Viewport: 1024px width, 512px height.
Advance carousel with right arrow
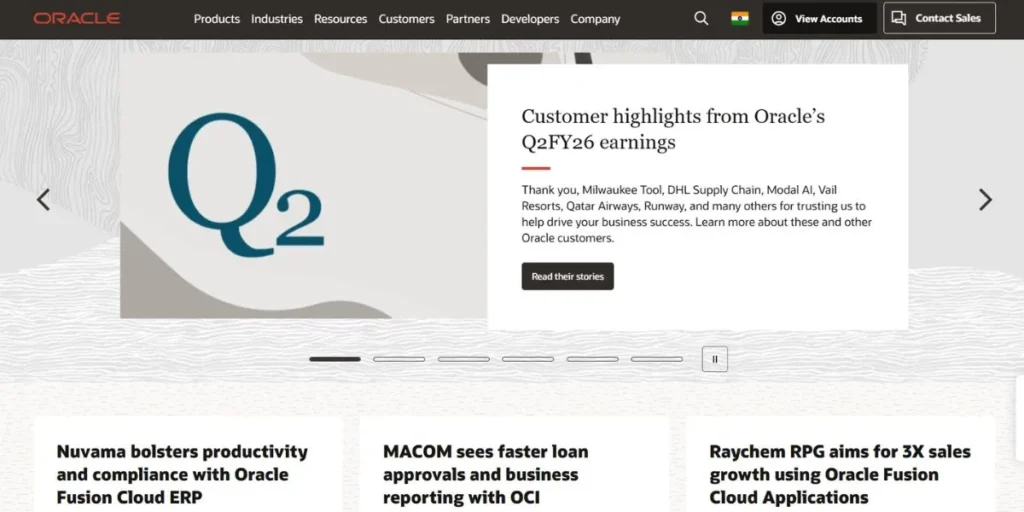985,200
